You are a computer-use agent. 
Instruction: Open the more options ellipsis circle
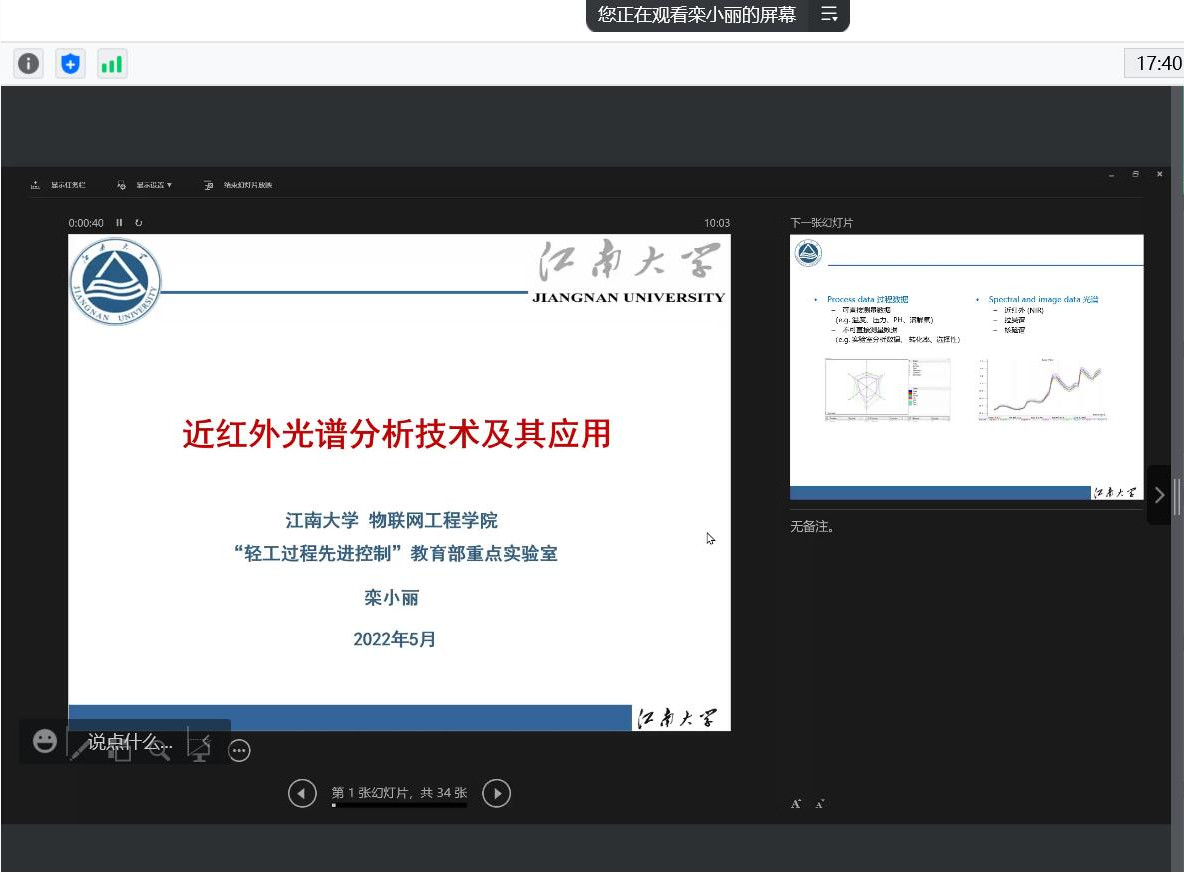(239, 750)
